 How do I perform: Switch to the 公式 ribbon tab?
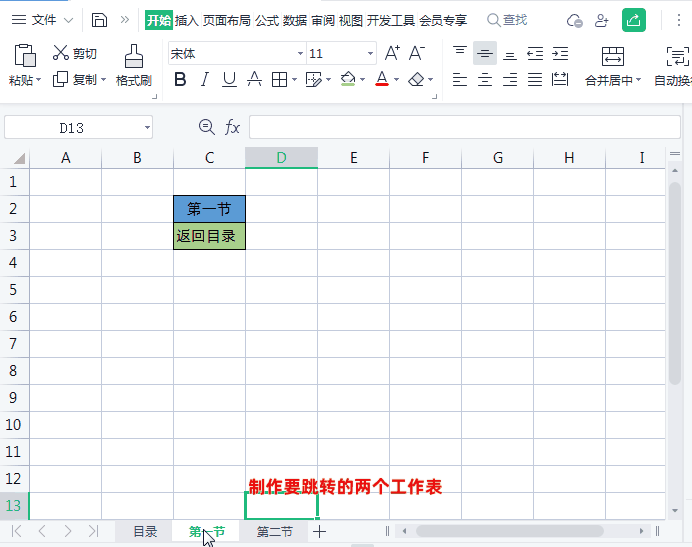tap(267, 20)
